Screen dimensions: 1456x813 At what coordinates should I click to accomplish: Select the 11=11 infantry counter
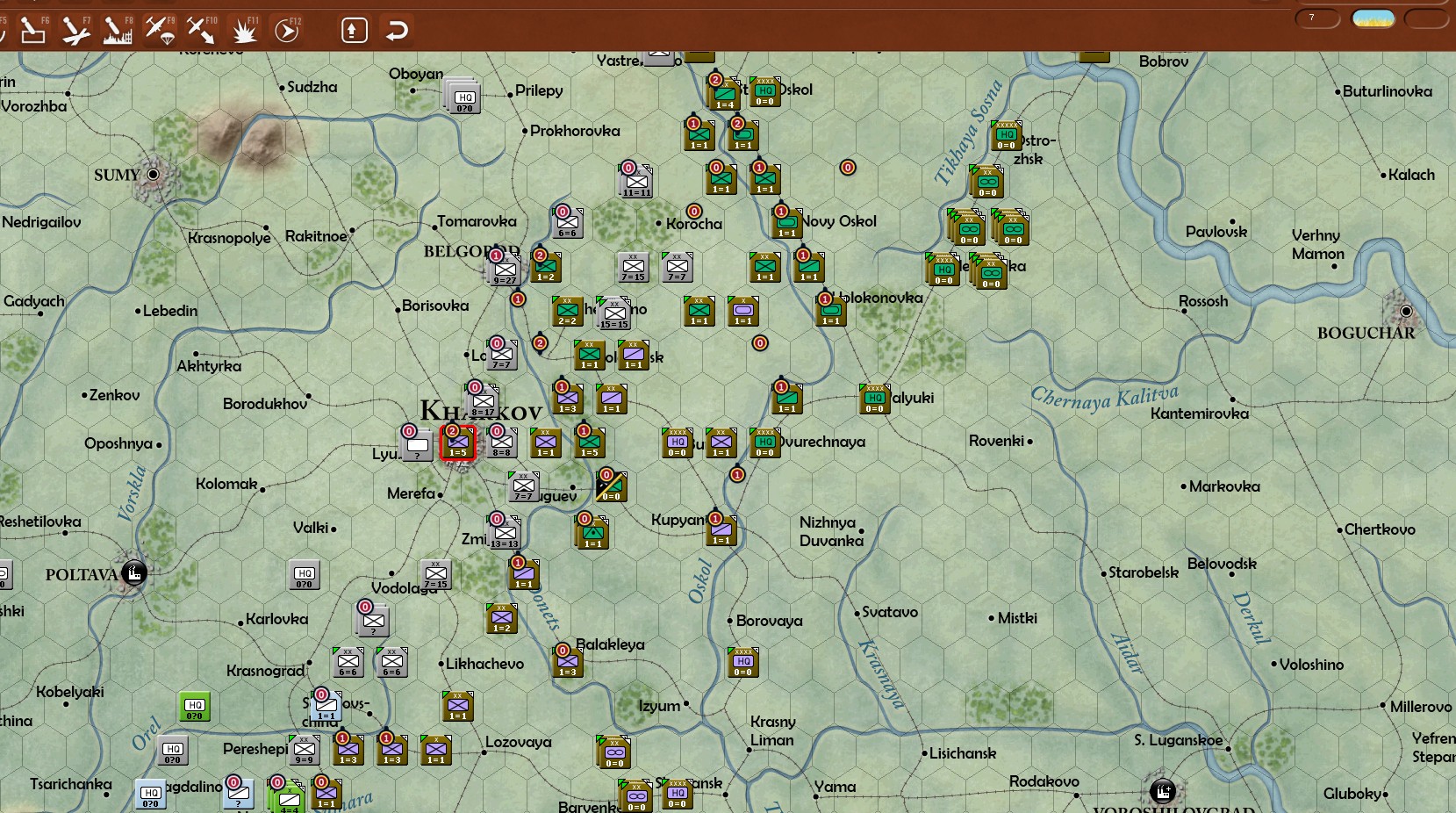(x=636, y=181)
